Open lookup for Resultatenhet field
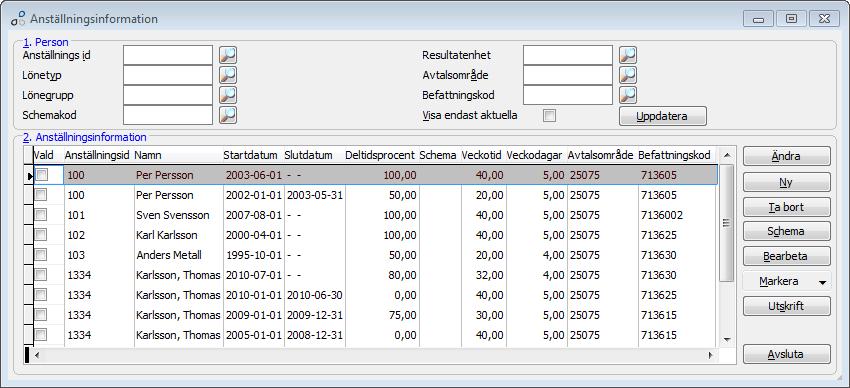 click(628, 55)
